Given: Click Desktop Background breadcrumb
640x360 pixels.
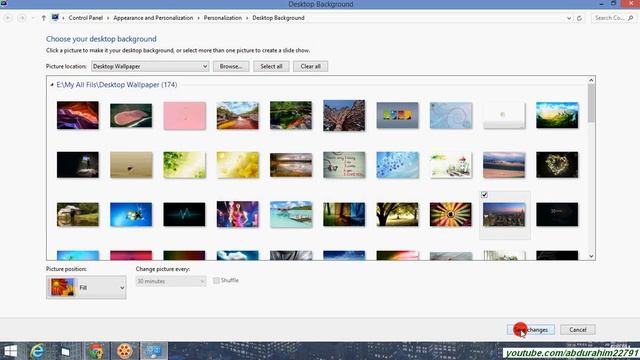Looking at the screenshot, I should pos(278,18).
